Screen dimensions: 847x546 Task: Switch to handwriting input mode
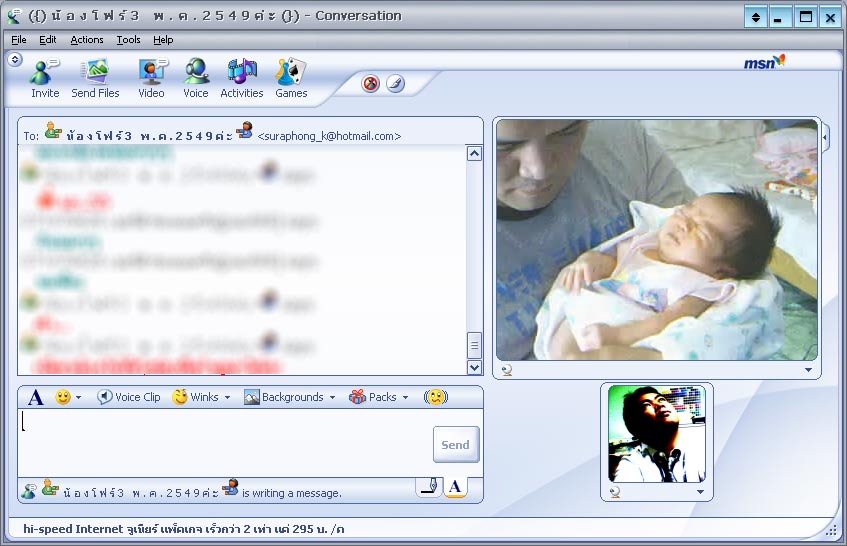428,487
